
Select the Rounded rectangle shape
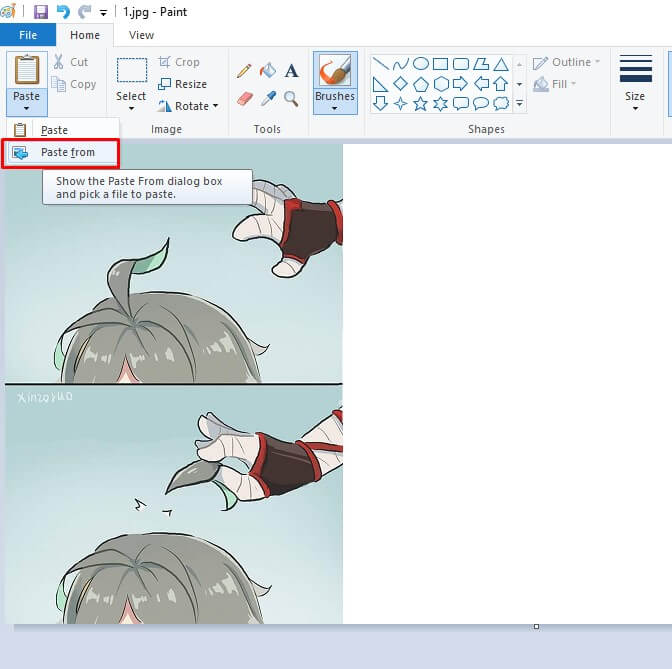(x=461, y=64)
